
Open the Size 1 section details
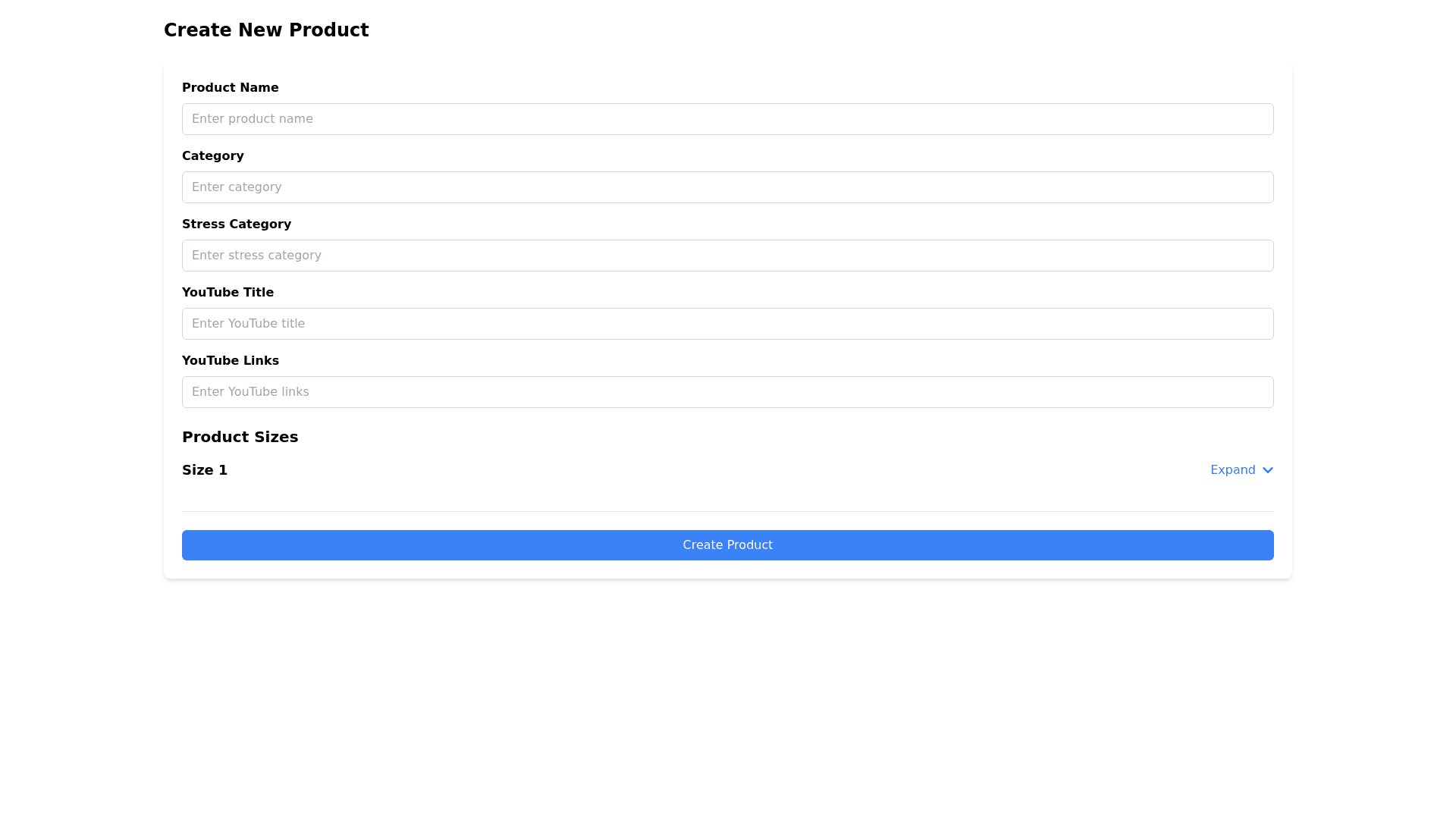click(x=1241, y=470)
